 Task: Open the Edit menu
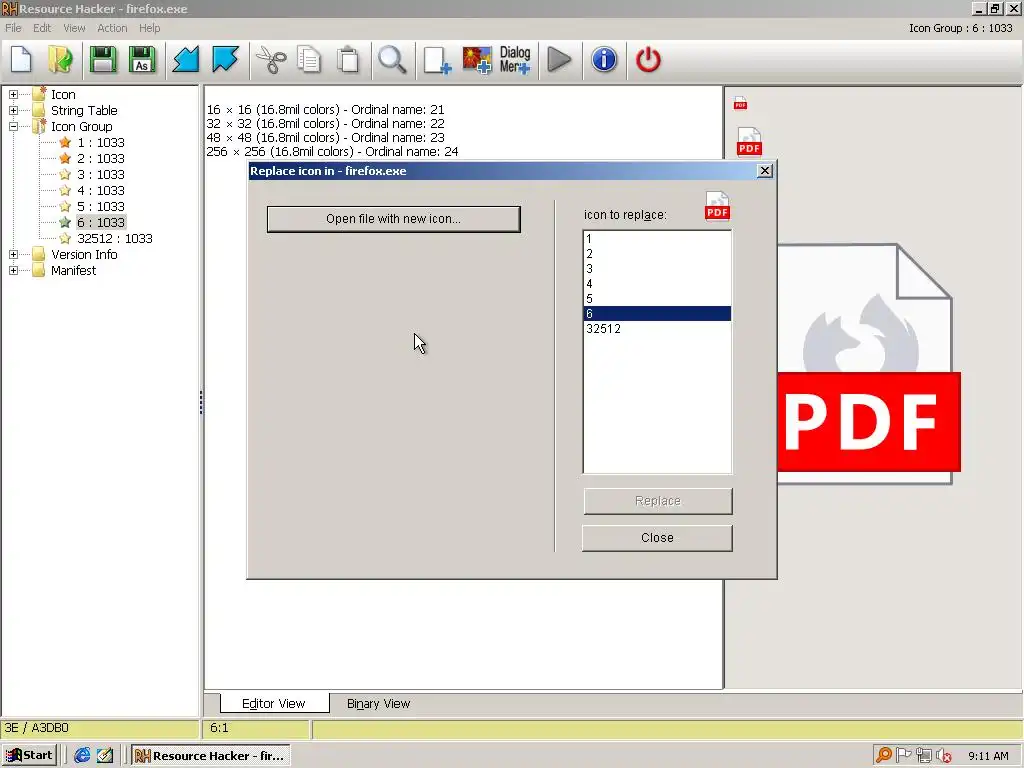coord(42,28)
